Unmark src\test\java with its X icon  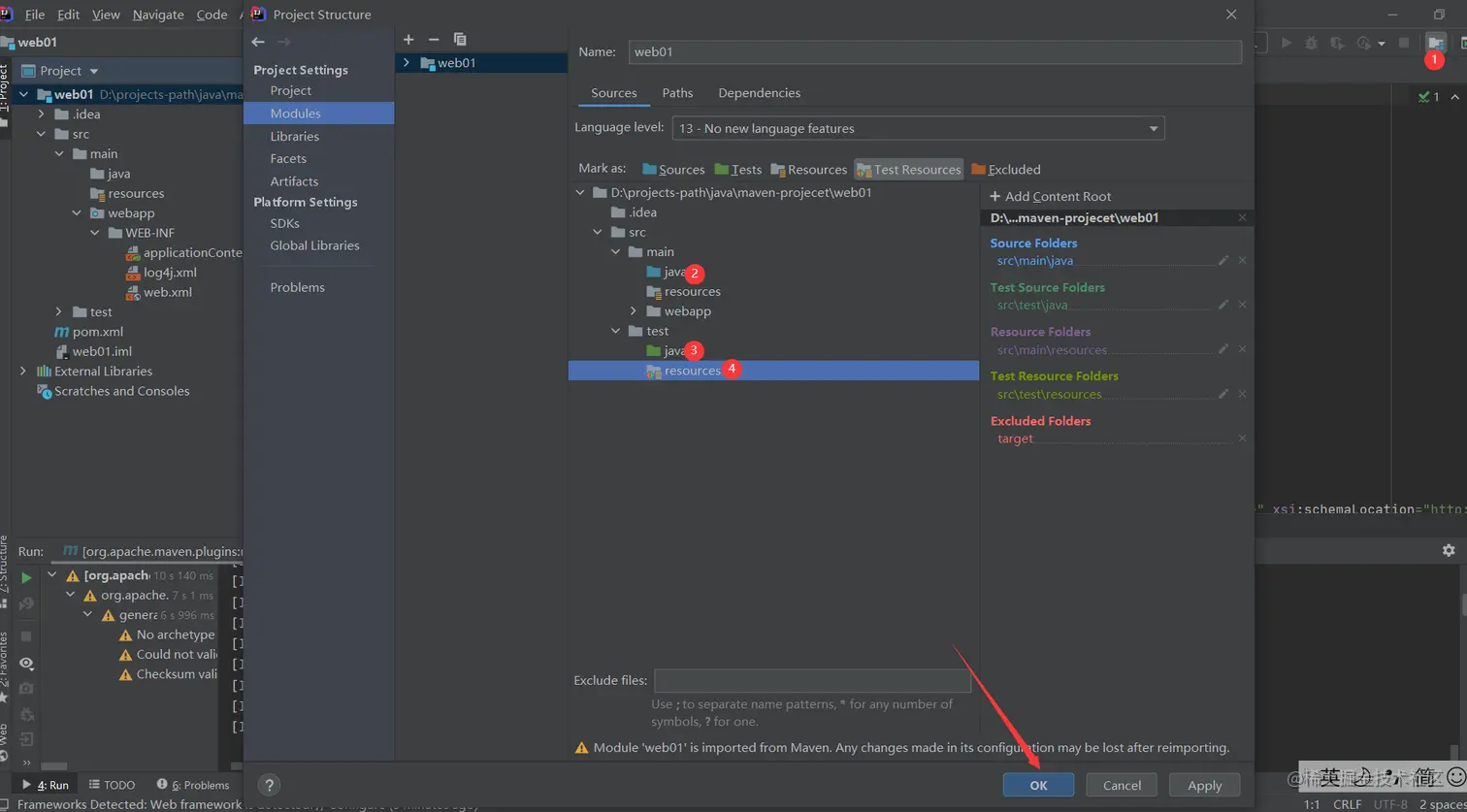click(x=1242, y=305)
